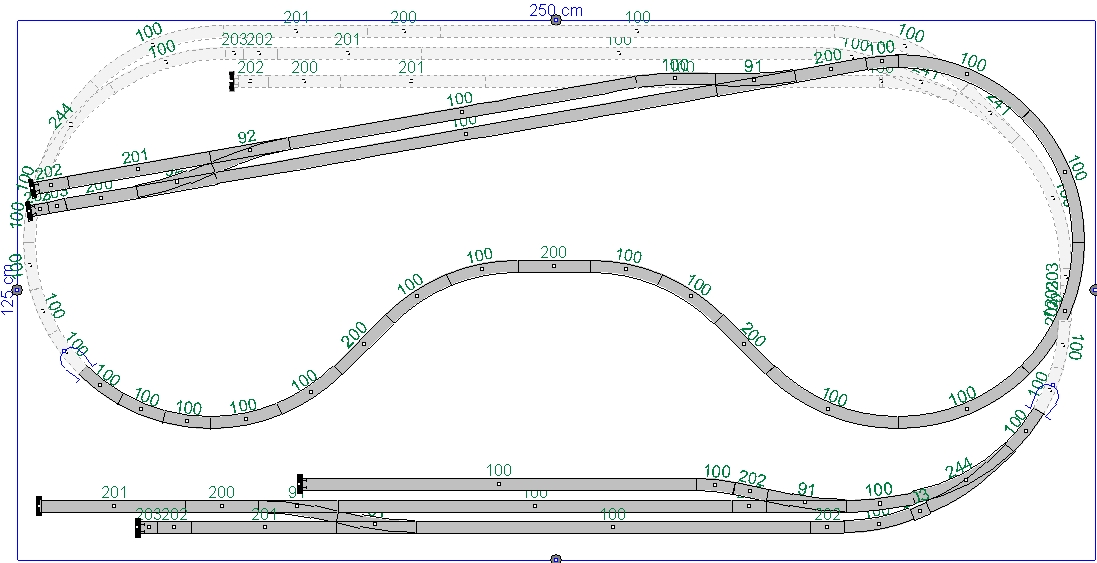Select the blue handle on the right edge

pyautogui.click(x=1092, y=290)
